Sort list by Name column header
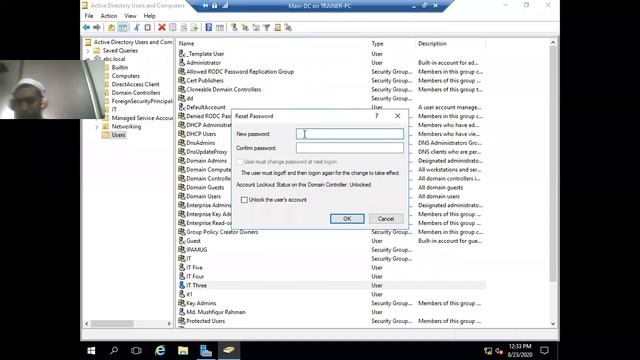 (x=273, y=43)
